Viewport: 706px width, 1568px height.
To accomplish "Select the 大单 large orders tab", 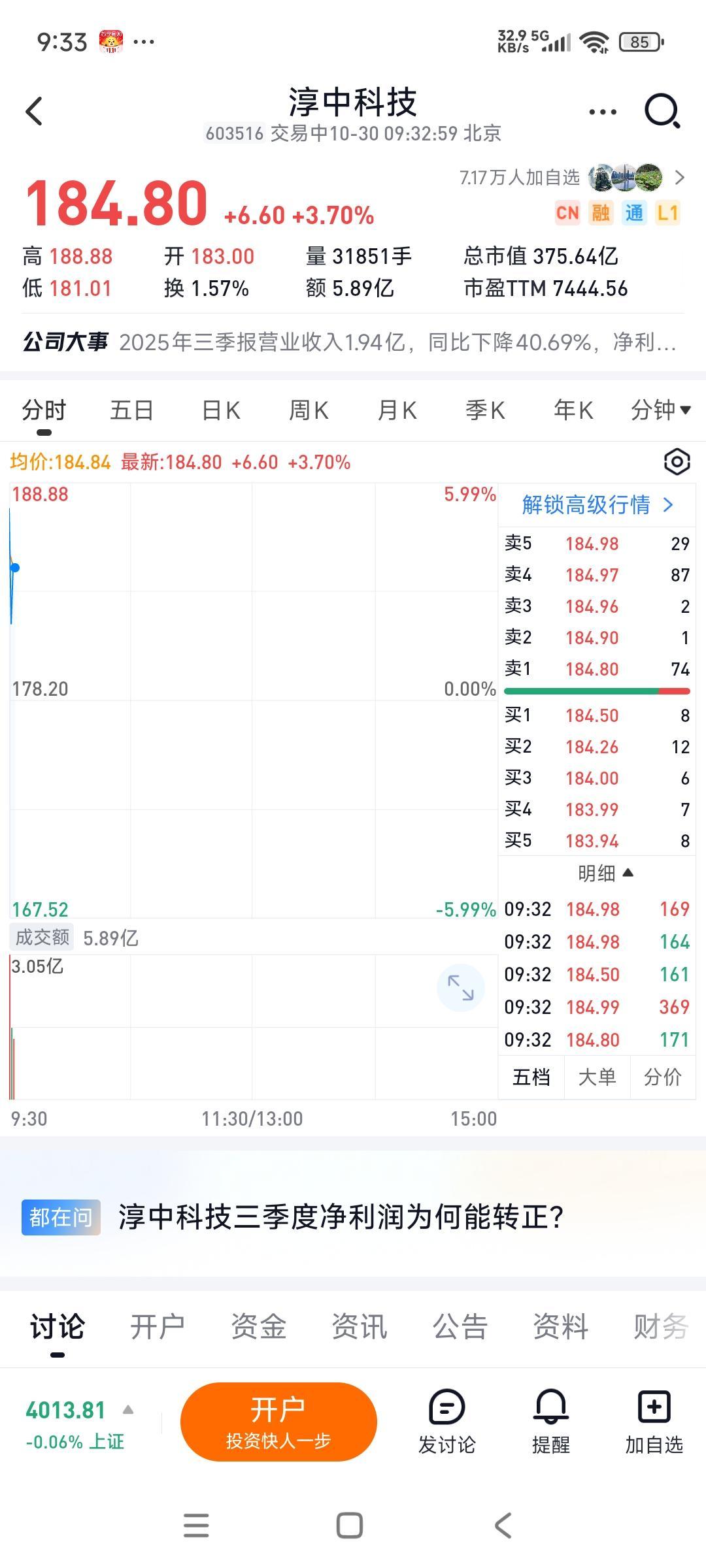I will (597, 1077).
